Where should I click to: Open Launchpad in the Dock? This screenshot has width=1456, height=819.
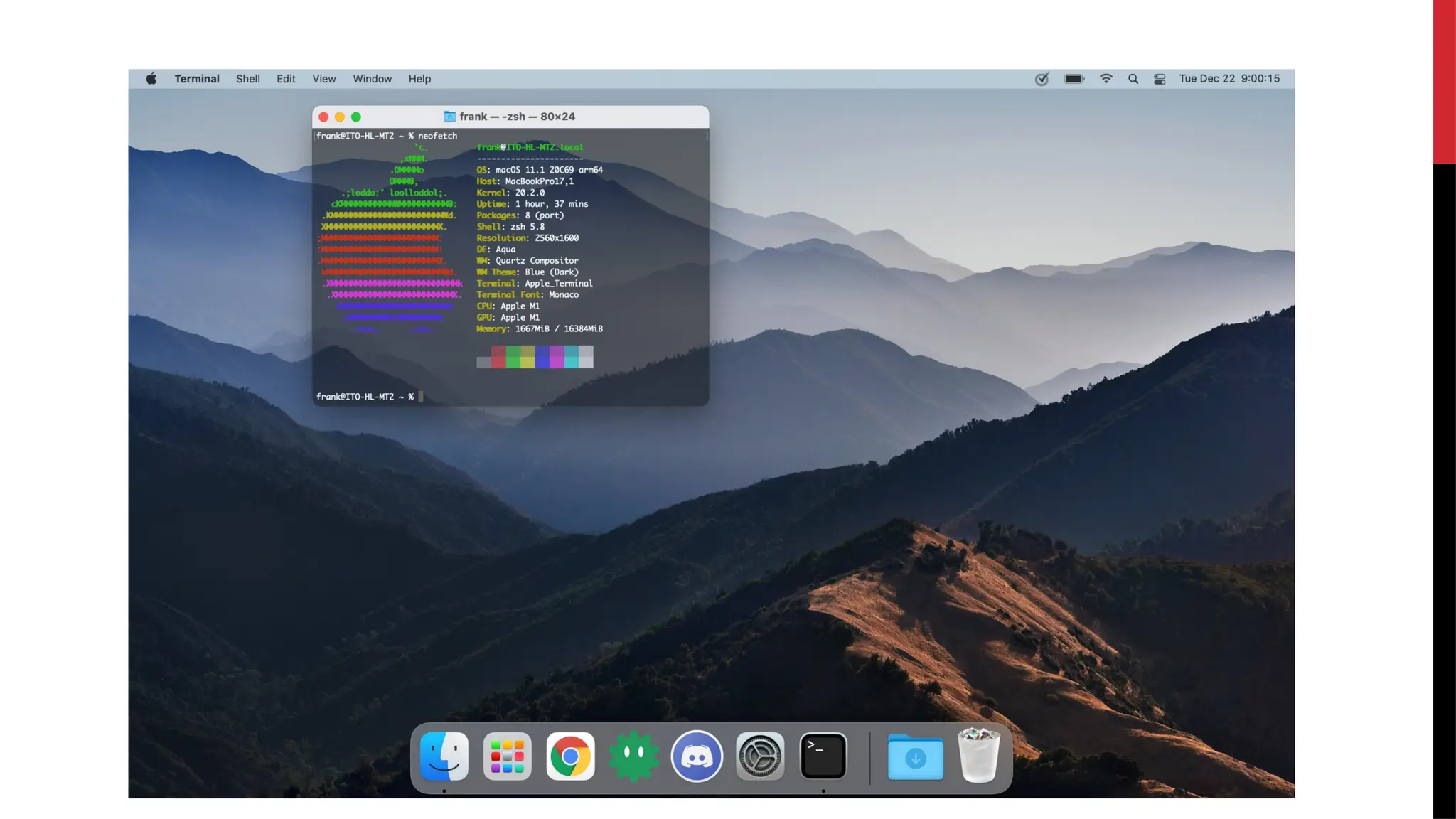tap(507, 756)
